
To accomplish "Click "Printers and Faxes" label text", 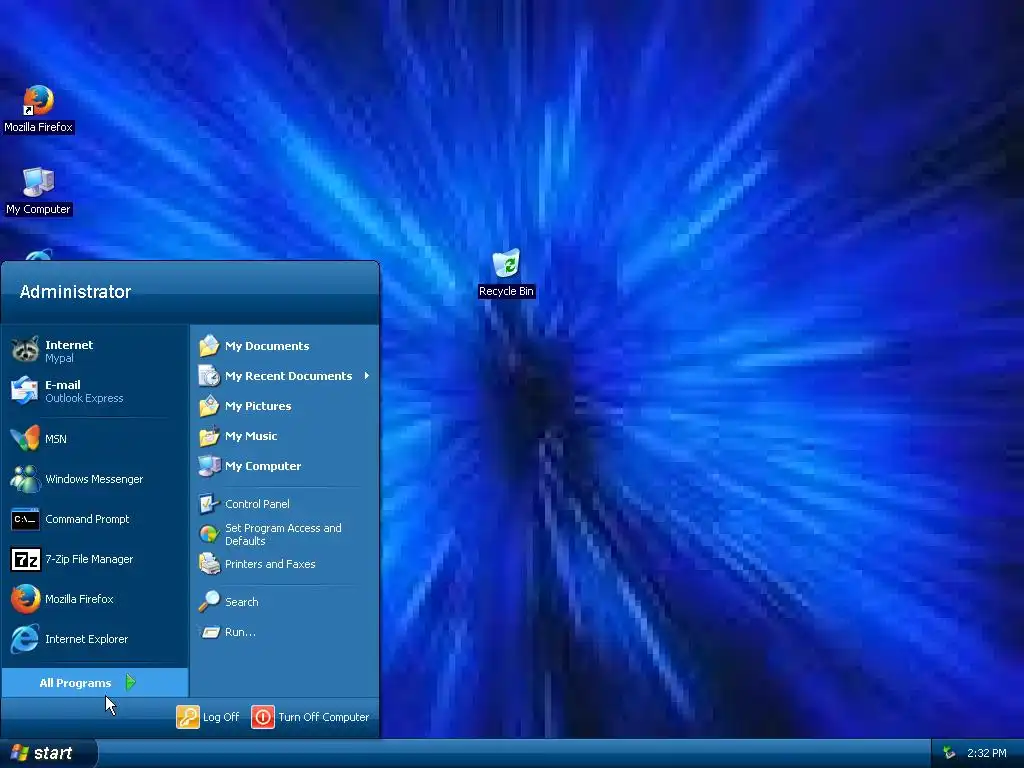I will 270,564.
